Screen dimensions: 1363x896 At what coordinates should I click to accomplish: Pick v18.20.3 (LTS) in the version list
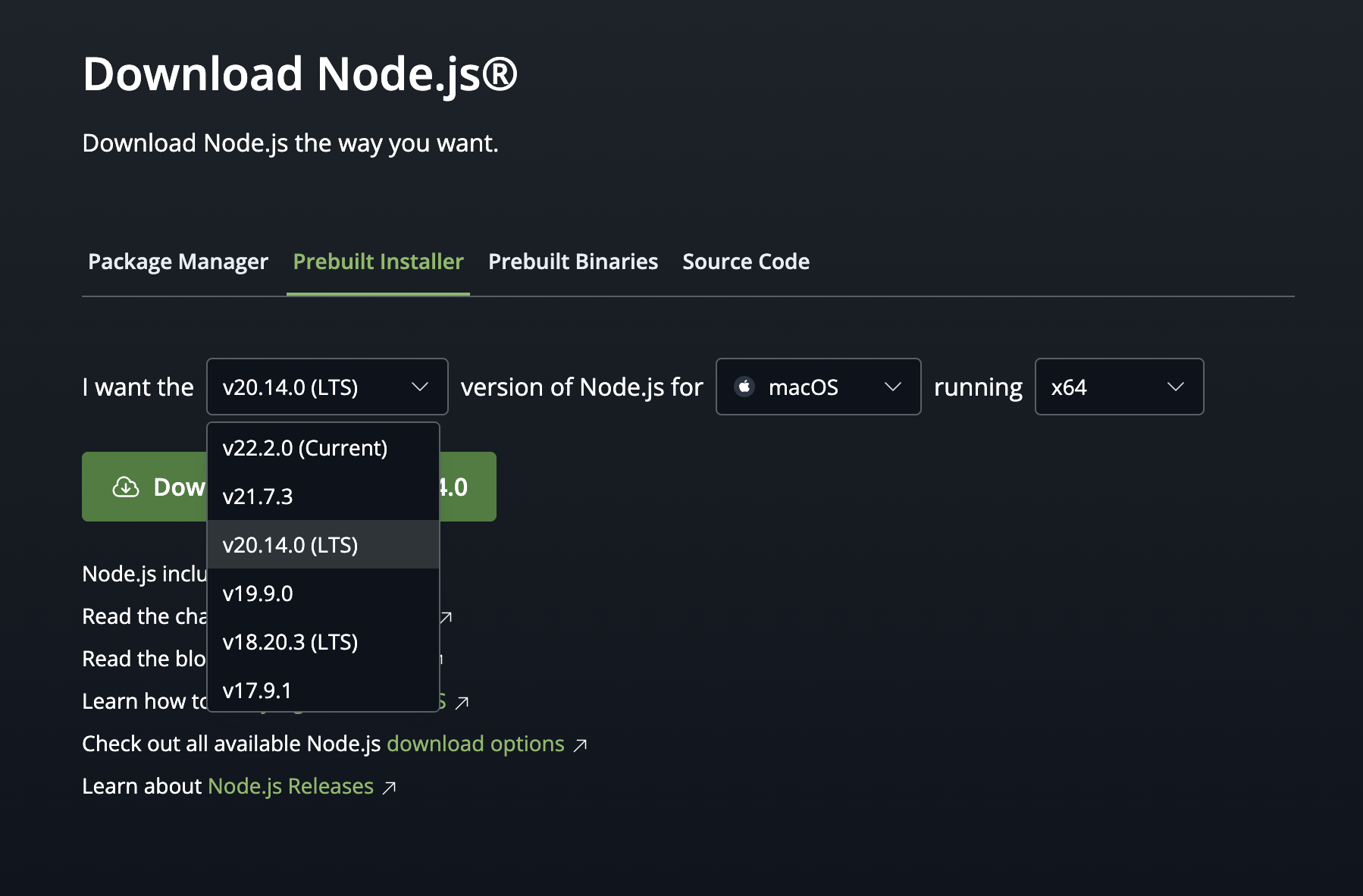pos(324,642)
